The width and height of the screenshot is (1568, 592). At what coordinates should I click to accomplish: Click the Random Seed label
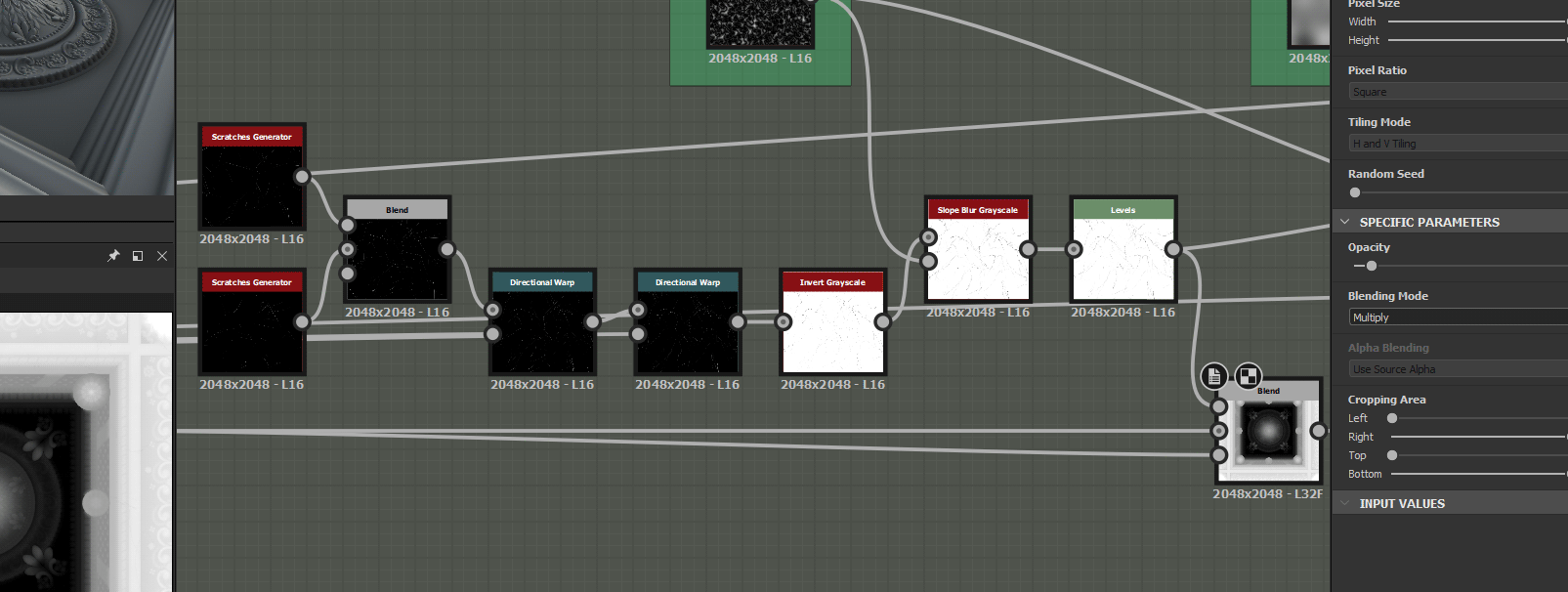(x=1385, y=174)
